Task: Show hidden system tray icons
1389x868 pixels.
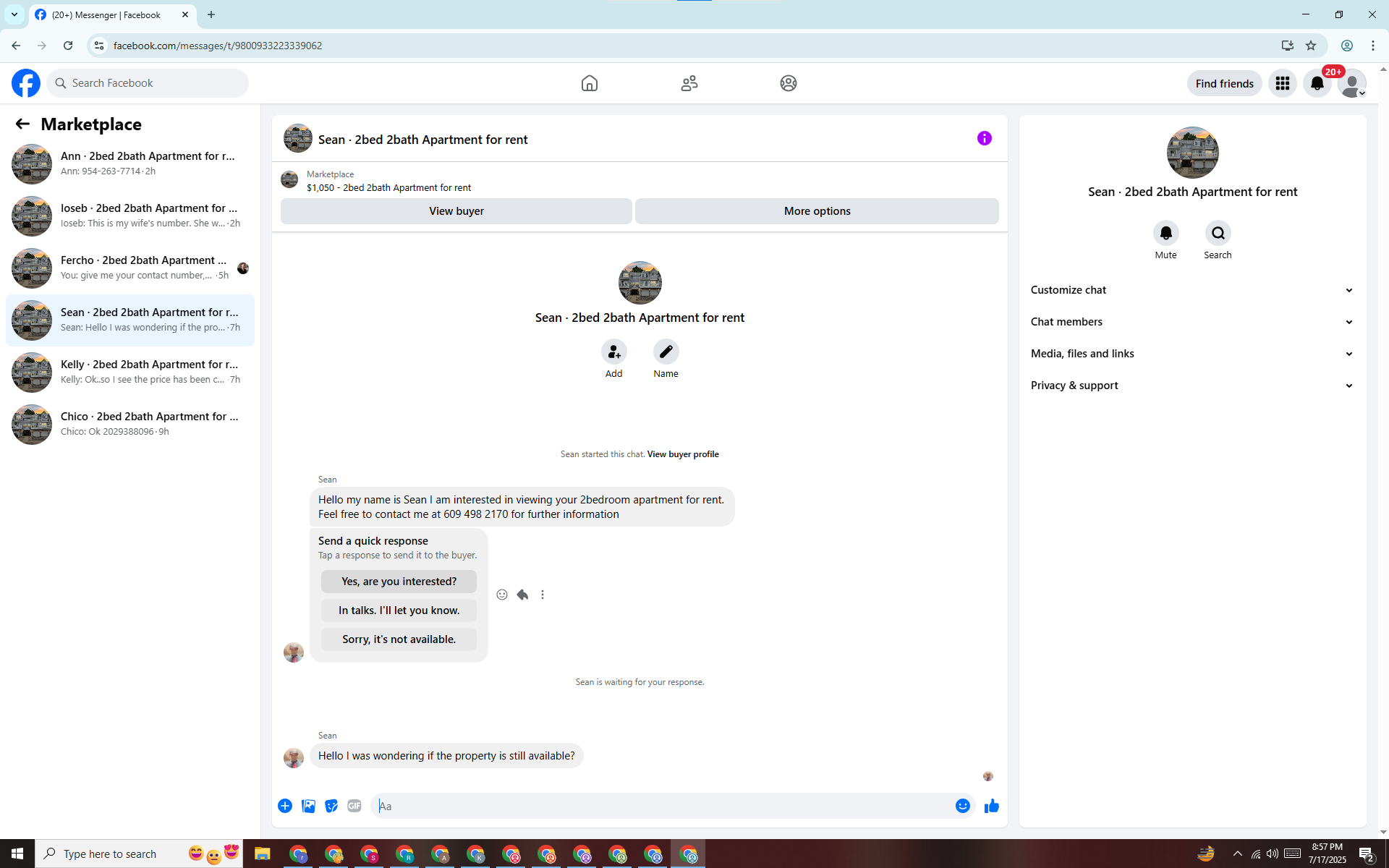Action: point(1238,854)
